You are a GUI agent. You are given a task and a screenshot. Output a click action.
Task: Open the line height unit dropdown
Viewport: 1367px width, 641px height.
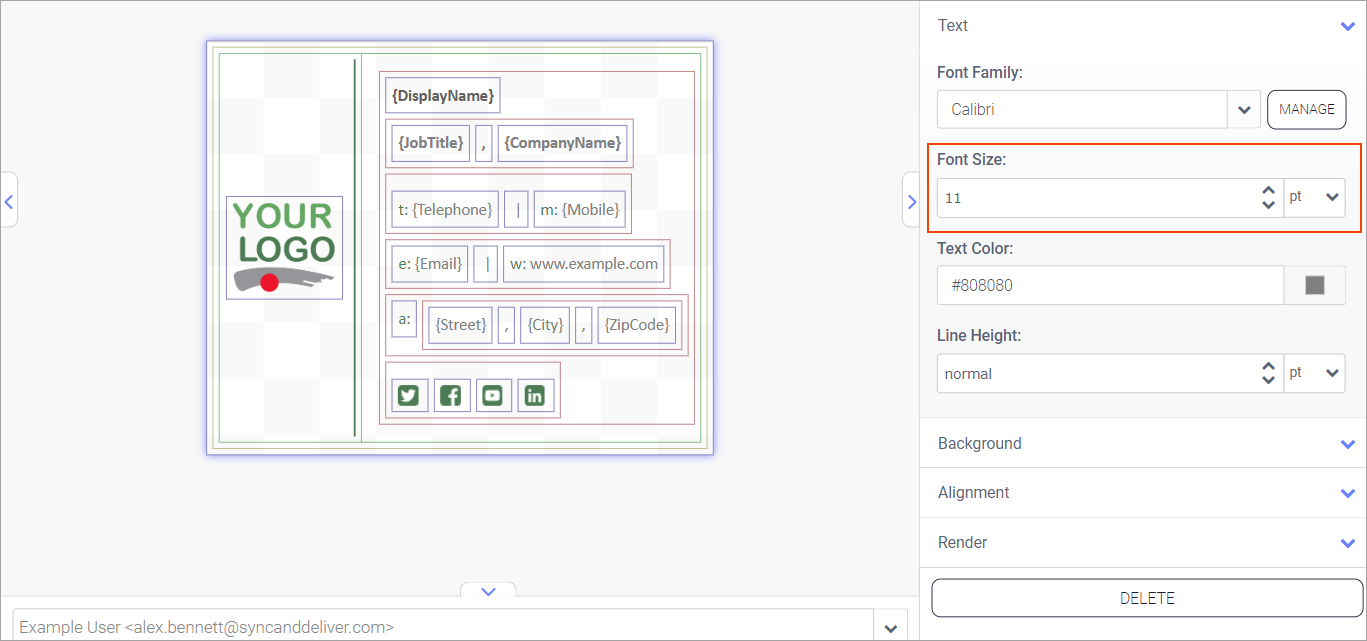click(1314, 373)
